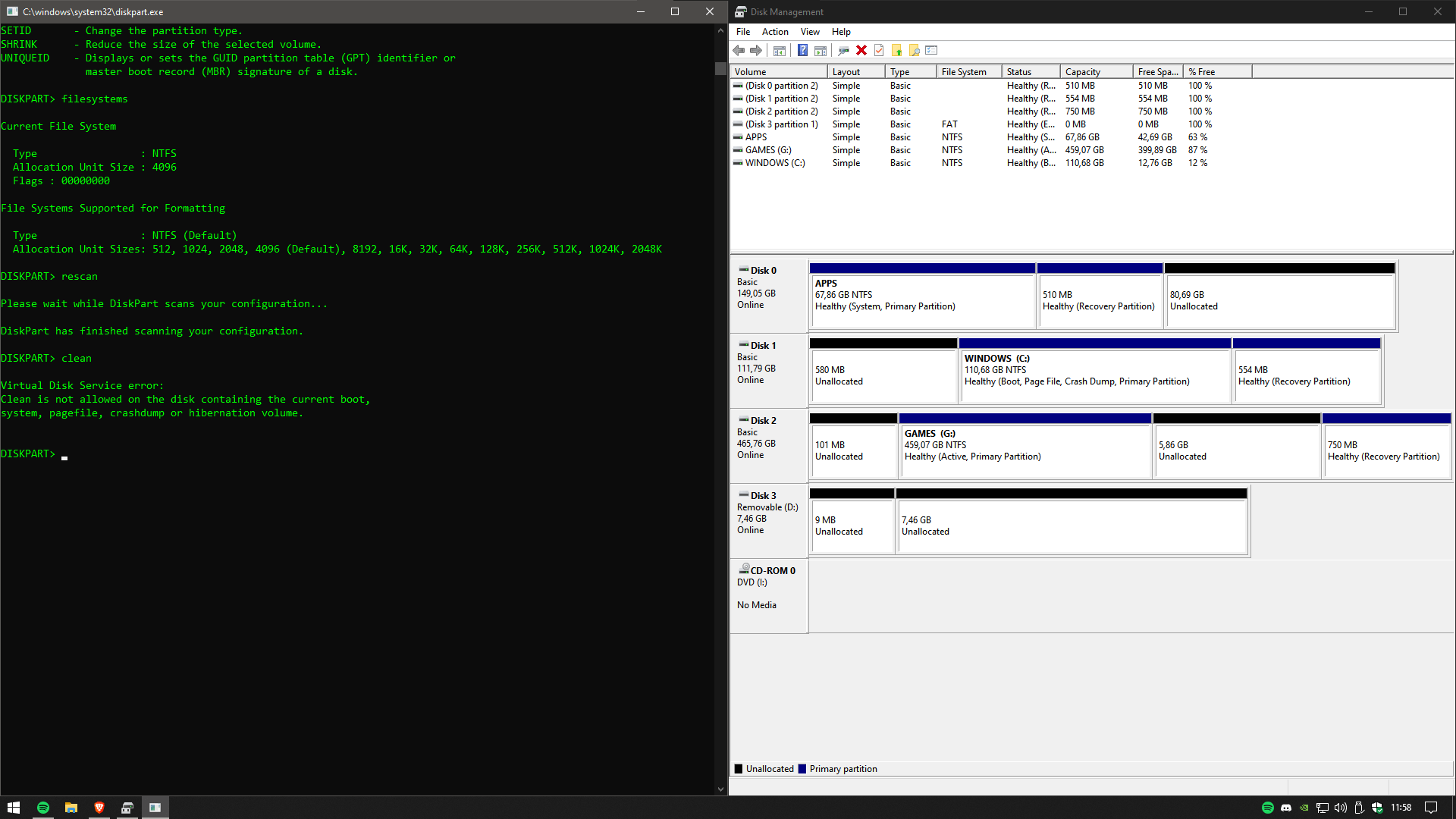Open Help with the blue question mark icon

coord(802,51)
